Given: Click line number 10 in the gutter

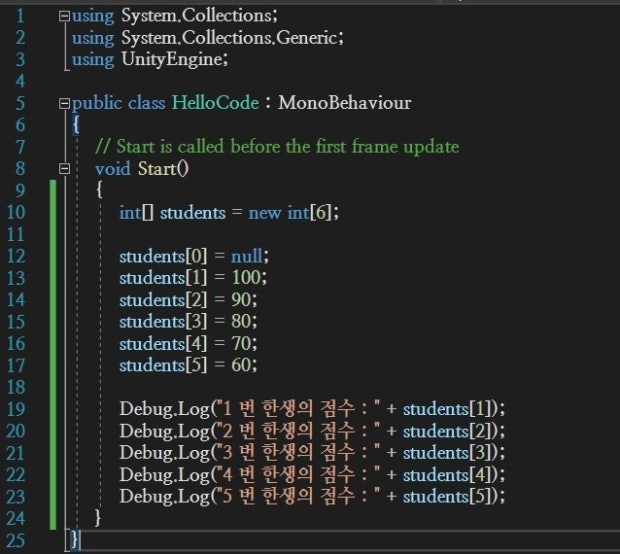Looking at the screenshot, I should click(x=20, y=212).
